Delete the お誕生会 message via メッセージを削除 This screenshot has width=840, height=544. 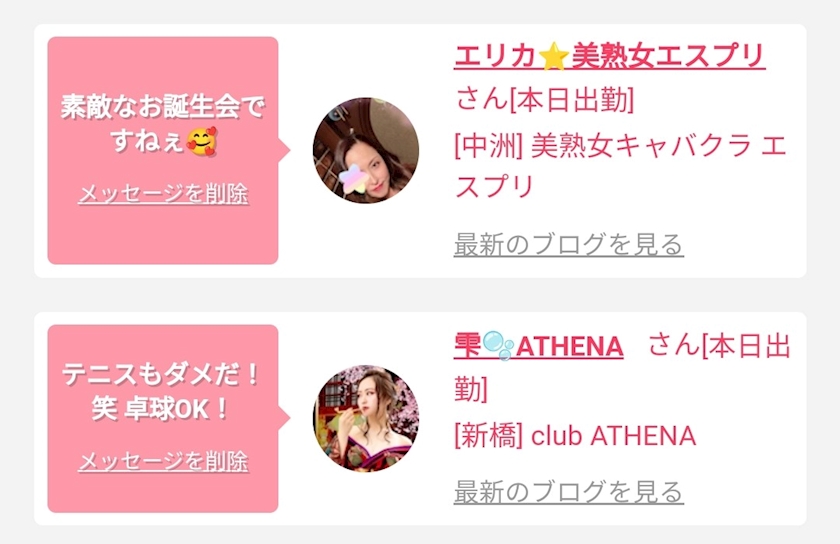[x=163, y=193]
